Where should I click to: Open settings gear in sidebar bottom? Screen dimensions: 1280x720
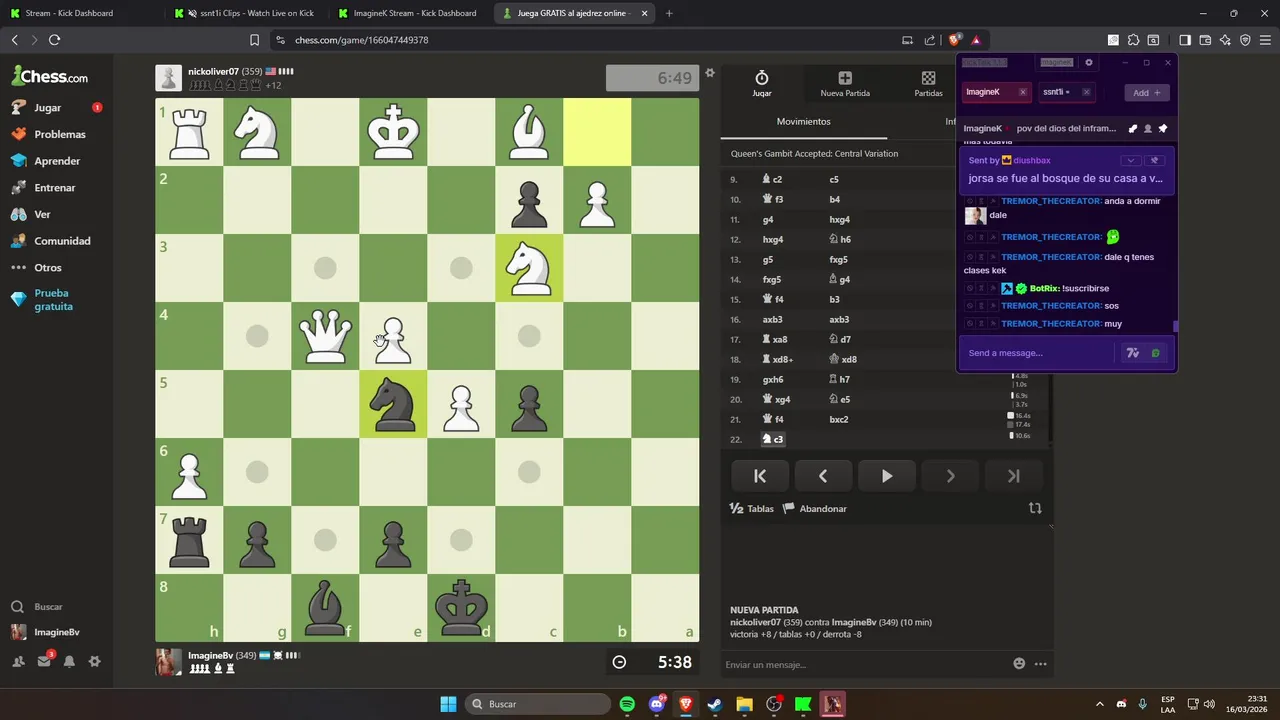point(95,661)
